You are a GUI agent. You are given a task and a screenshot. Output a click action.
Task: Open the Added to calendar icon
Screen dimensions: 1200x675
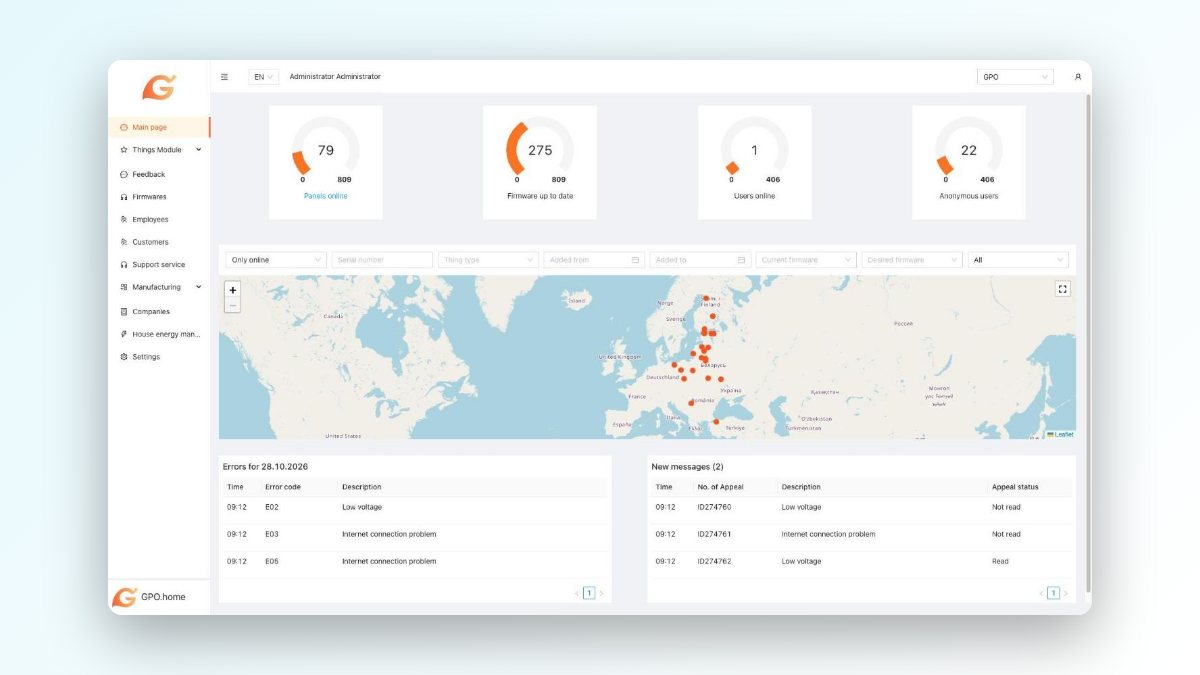pos(741,260)
